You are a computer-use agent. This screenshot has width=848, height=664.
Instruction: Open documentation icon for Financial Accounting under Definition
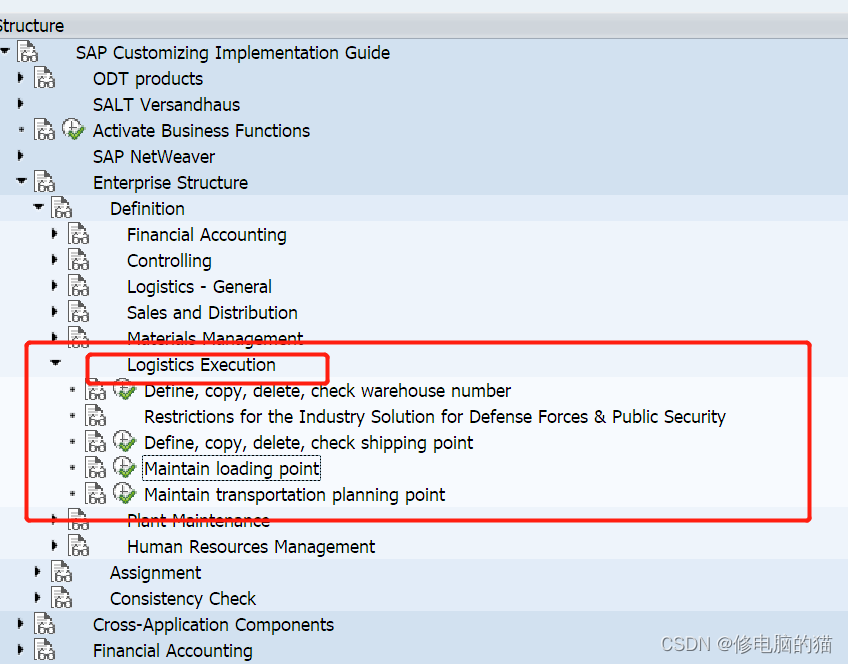pyautogui.click(x=79, y=235)
